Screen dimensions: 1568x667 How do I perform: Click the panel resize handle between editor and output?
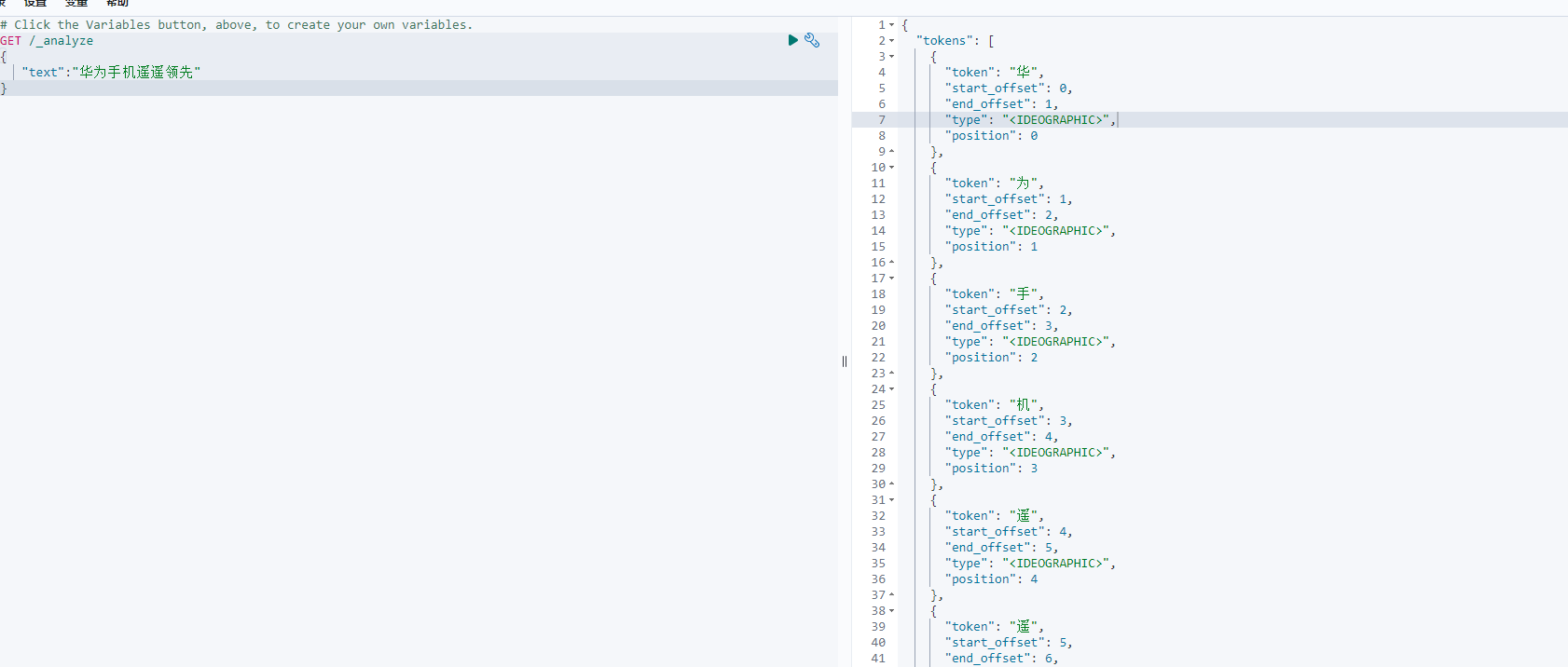point(845,361)
